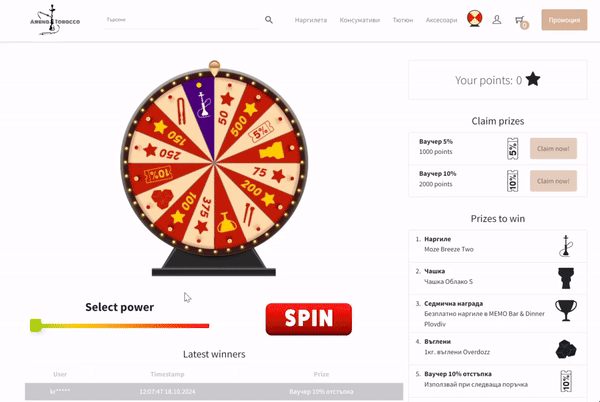Click the coal icon beside Въглени prize
Screen dimensions: 600x402
coord(566,348)
